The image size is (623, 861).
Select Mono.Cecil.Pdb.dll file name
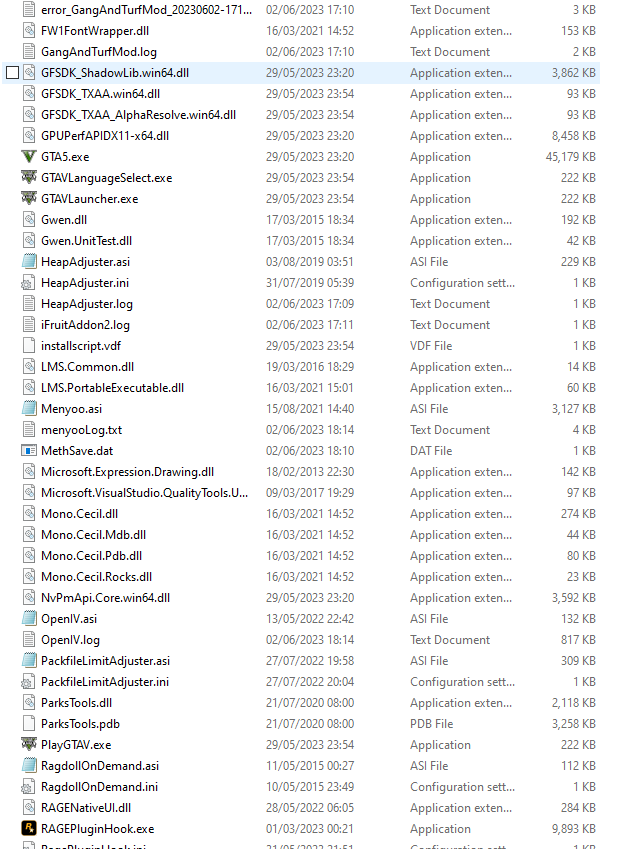coord(91,556)
